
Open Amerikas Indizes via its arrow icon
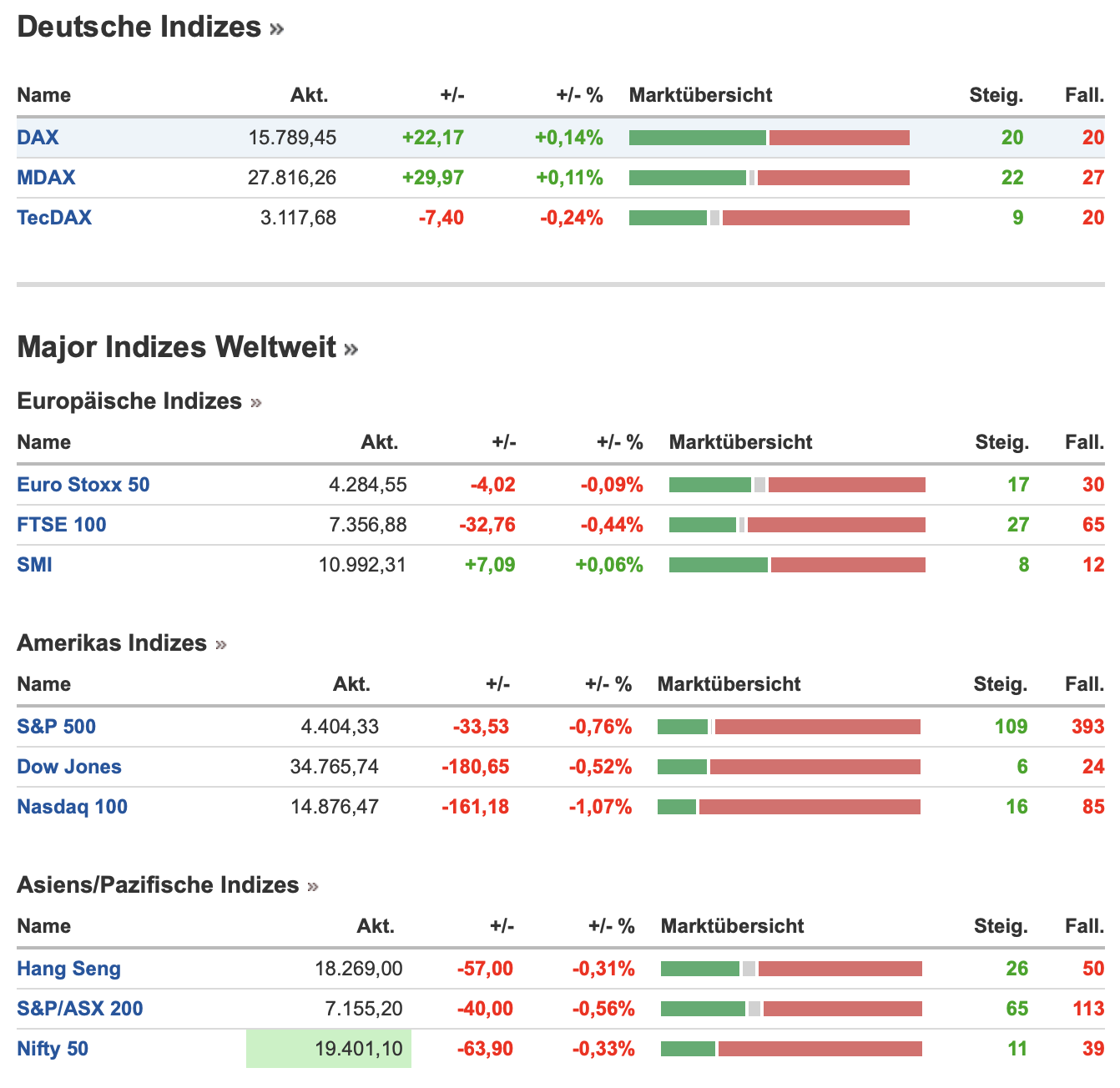pos(220,645)
